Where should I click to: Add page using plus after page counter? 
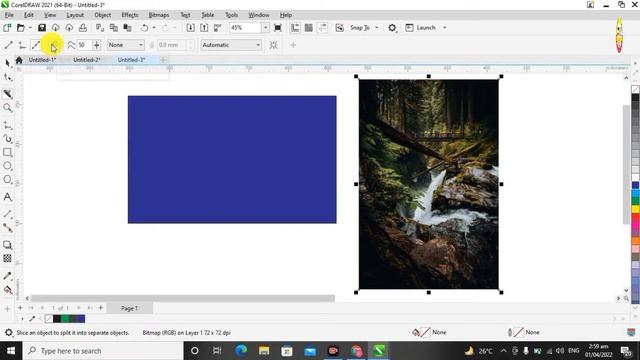tap(101, 308)
